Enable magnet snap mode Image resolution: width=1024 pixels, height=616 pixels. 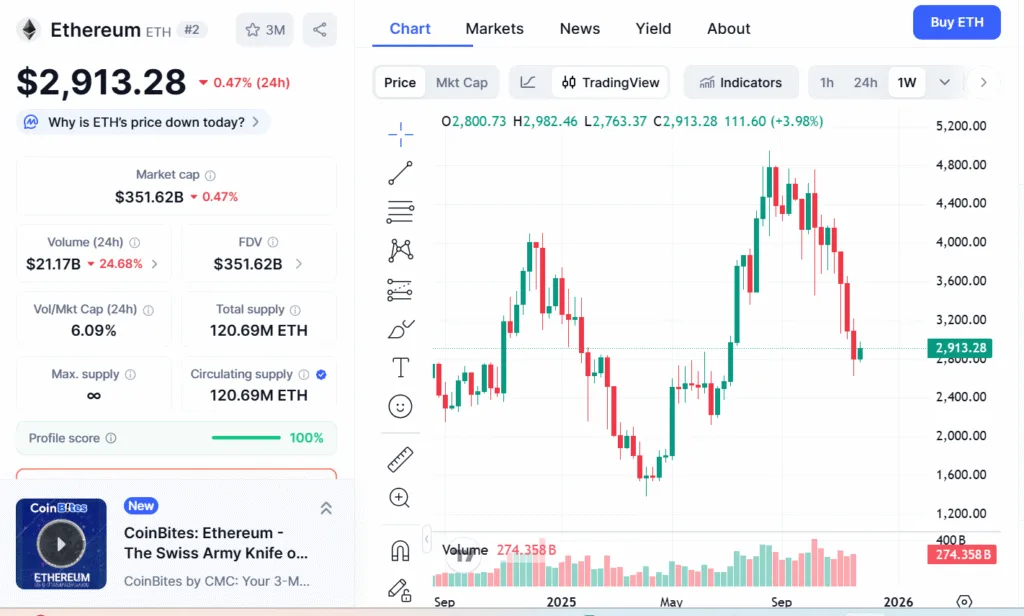point(400,549)
